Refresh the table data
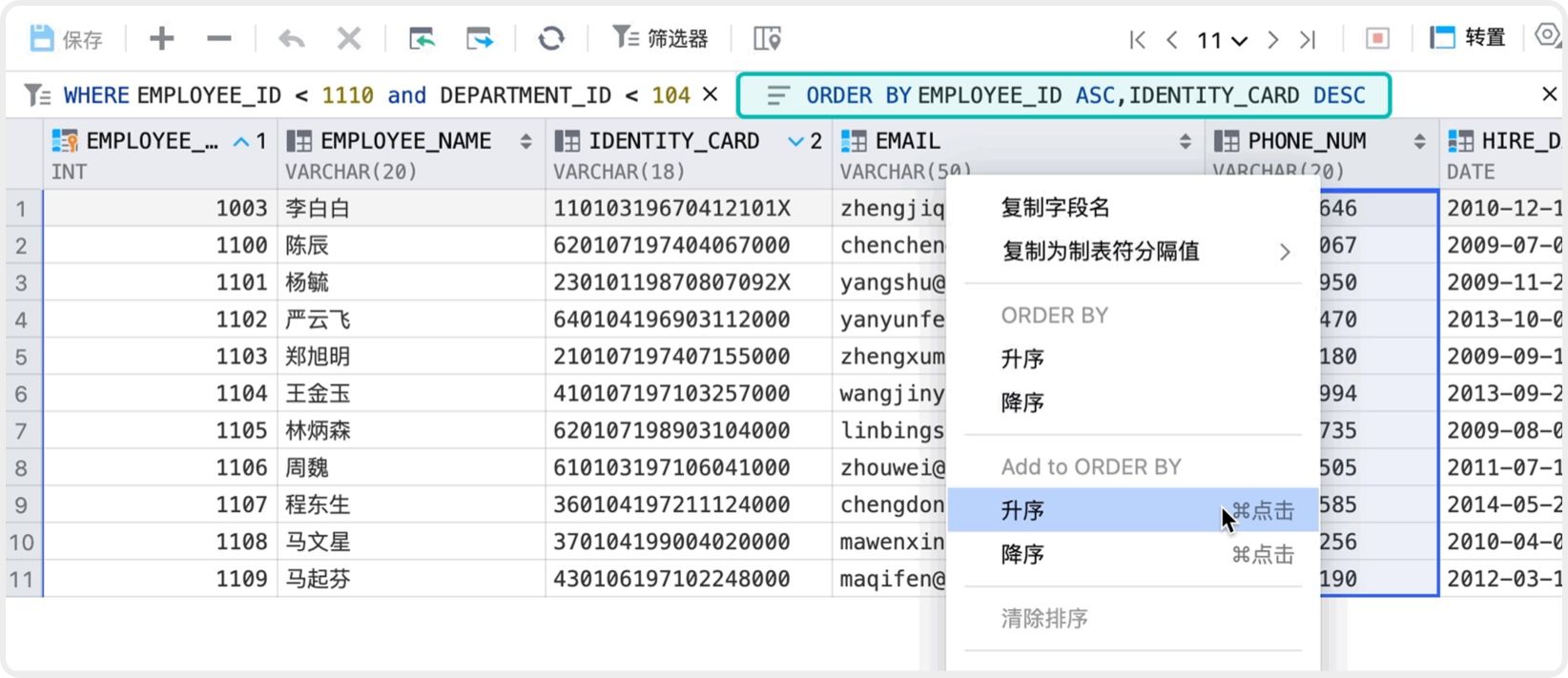 point(550,38)
